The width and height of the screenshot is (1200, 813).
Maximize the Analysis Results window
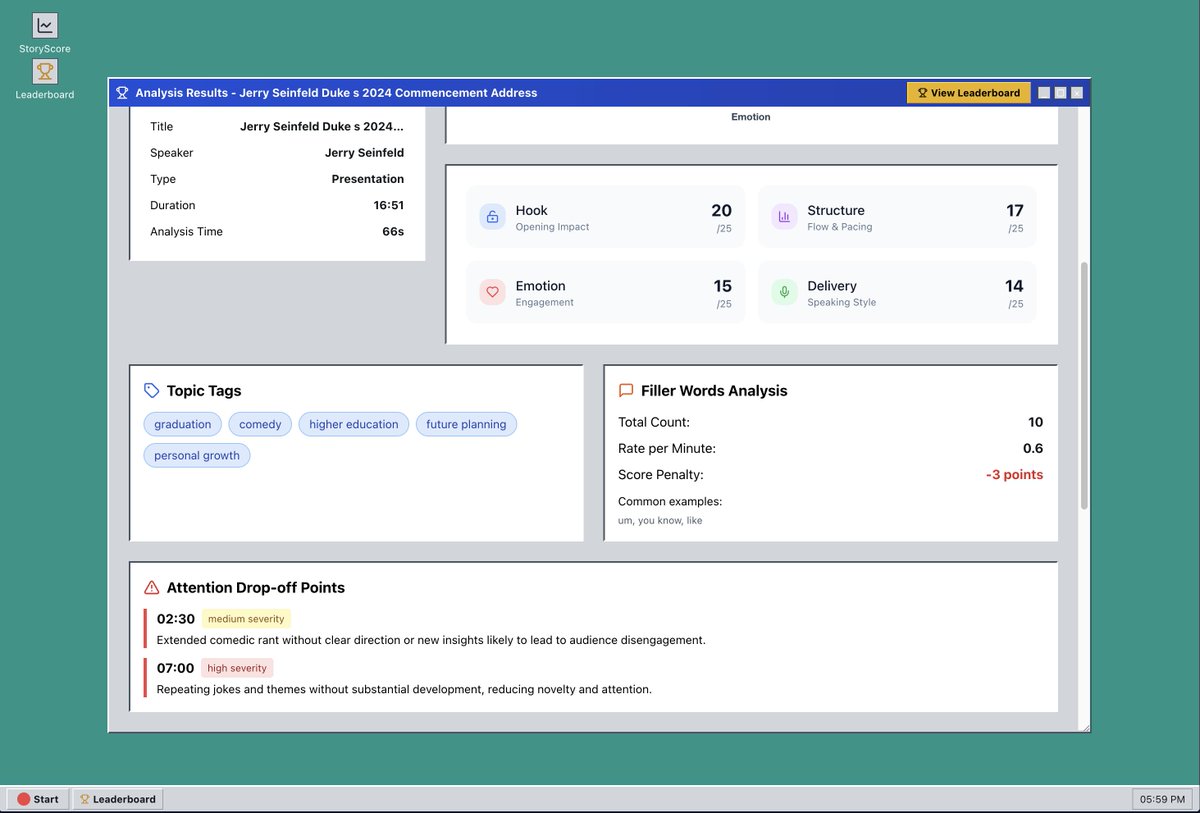[x=1061, y=93]
